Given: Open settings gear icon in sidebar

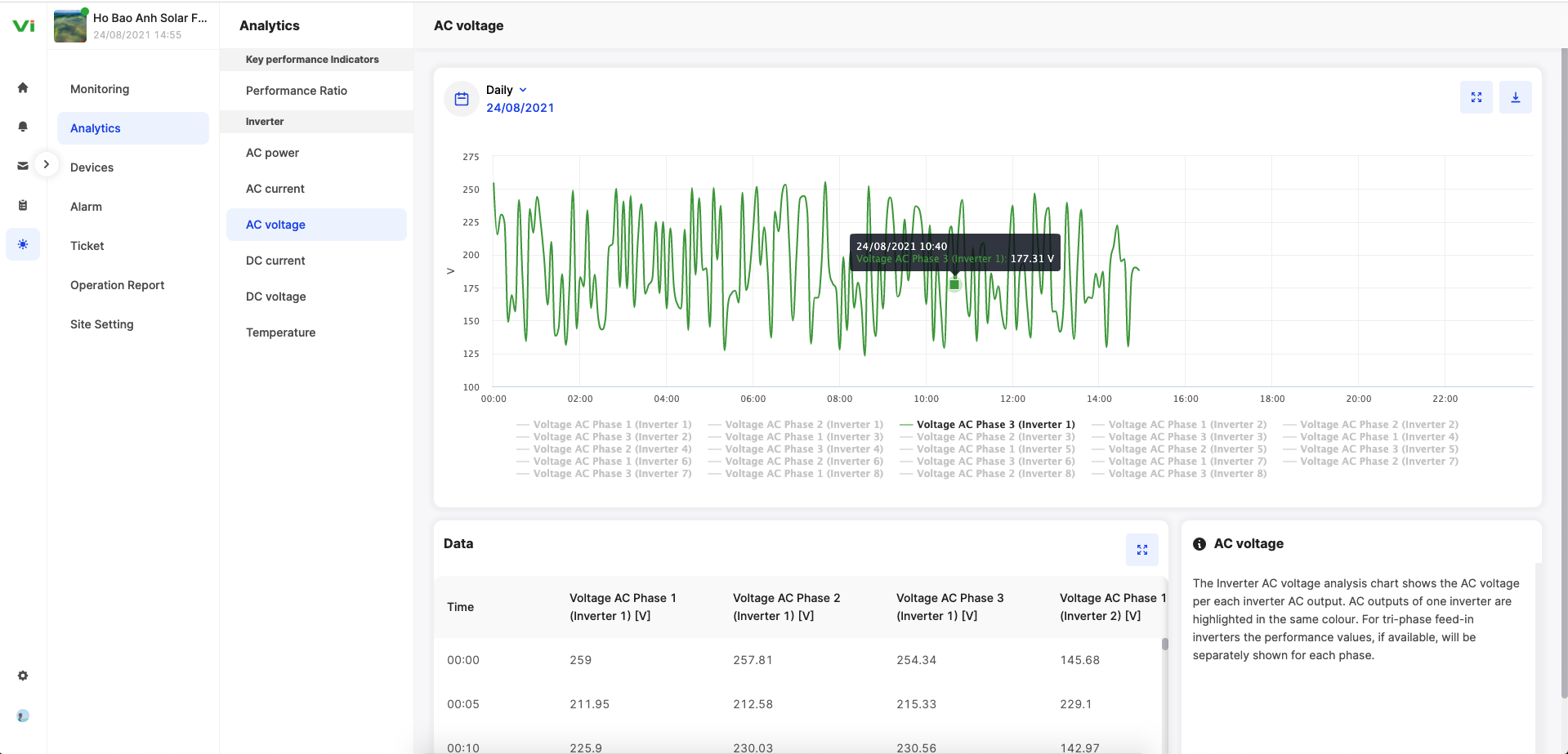Looking at the screenshot, I should click(23, 676).
